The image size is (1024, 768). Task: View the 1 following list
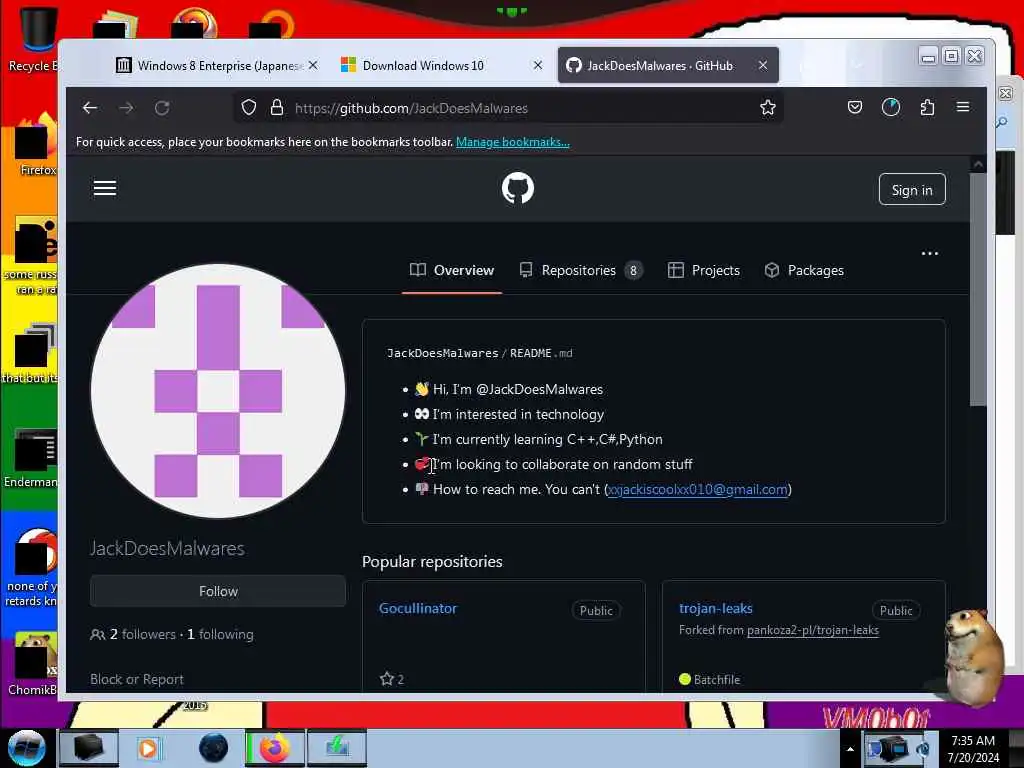coord(220,634)
